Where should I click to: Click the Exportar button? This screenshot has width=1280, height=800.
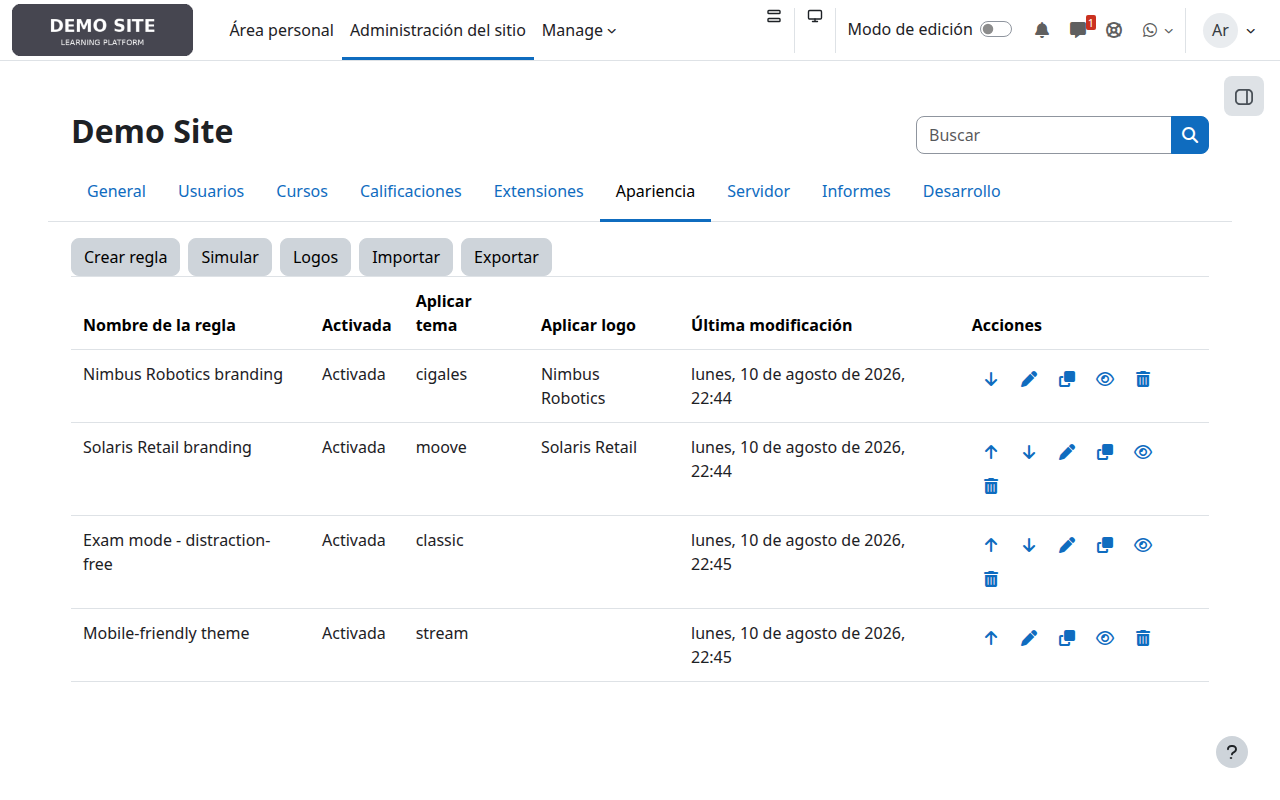tap(506, 257)
